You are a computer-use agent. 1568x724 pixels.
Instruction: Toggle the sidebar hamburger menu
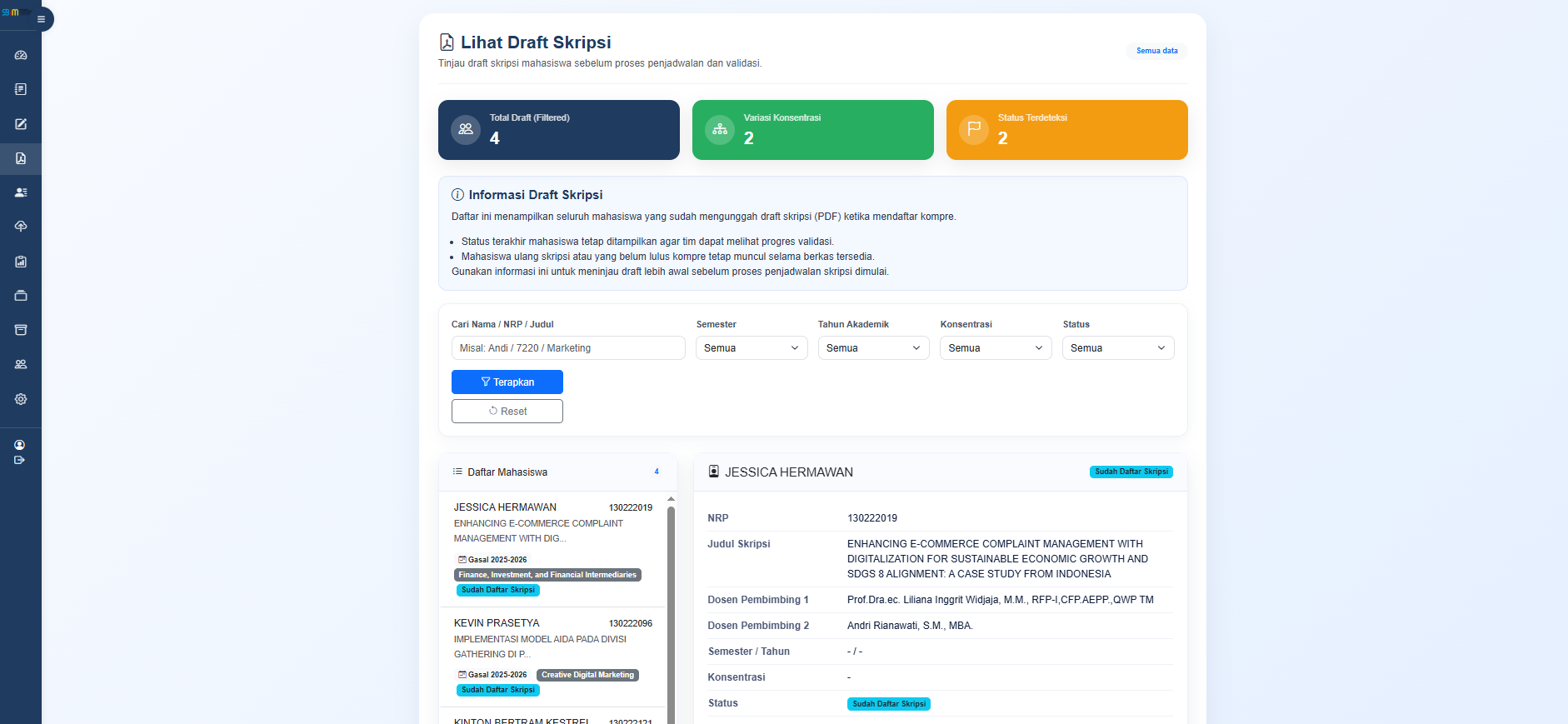41,19
